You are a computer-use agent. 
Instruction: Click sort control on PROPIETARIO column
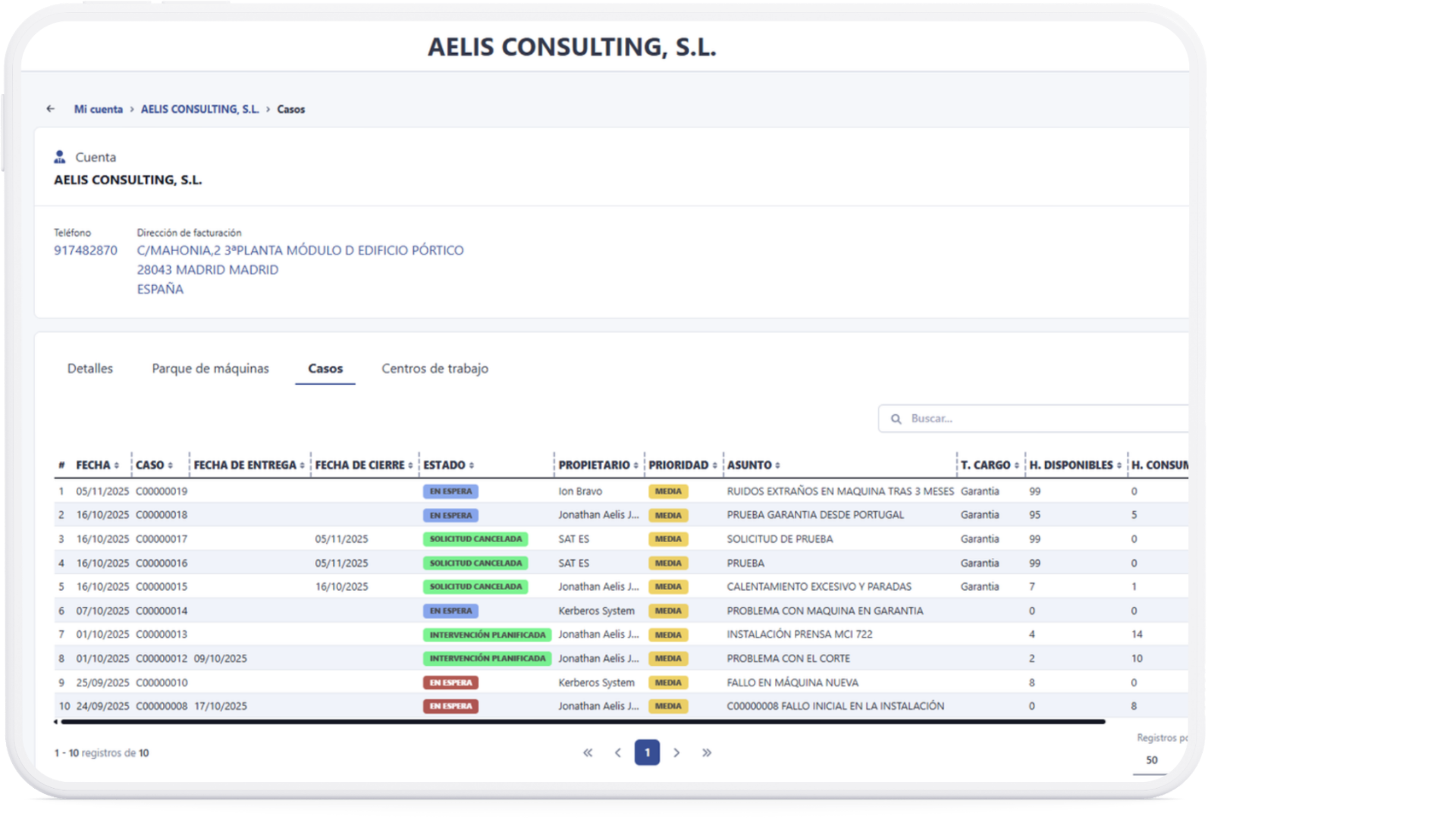click(x=635, y=465)
